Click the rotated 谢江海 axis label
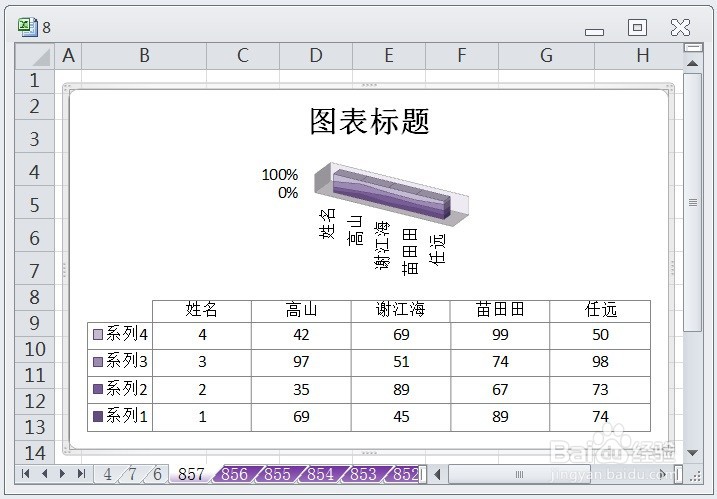 pos(382,245)
